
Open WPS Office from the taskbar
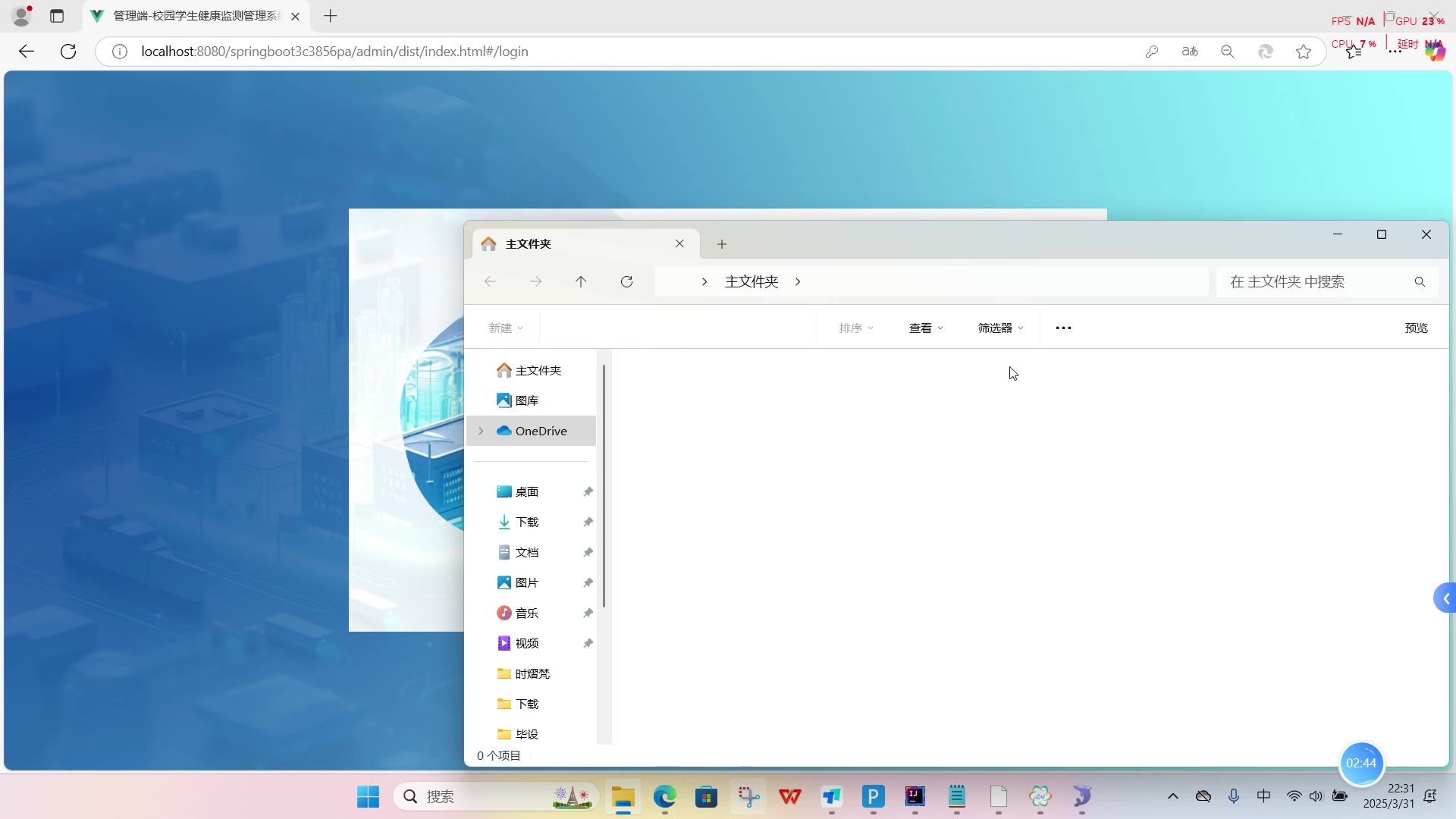789,796
